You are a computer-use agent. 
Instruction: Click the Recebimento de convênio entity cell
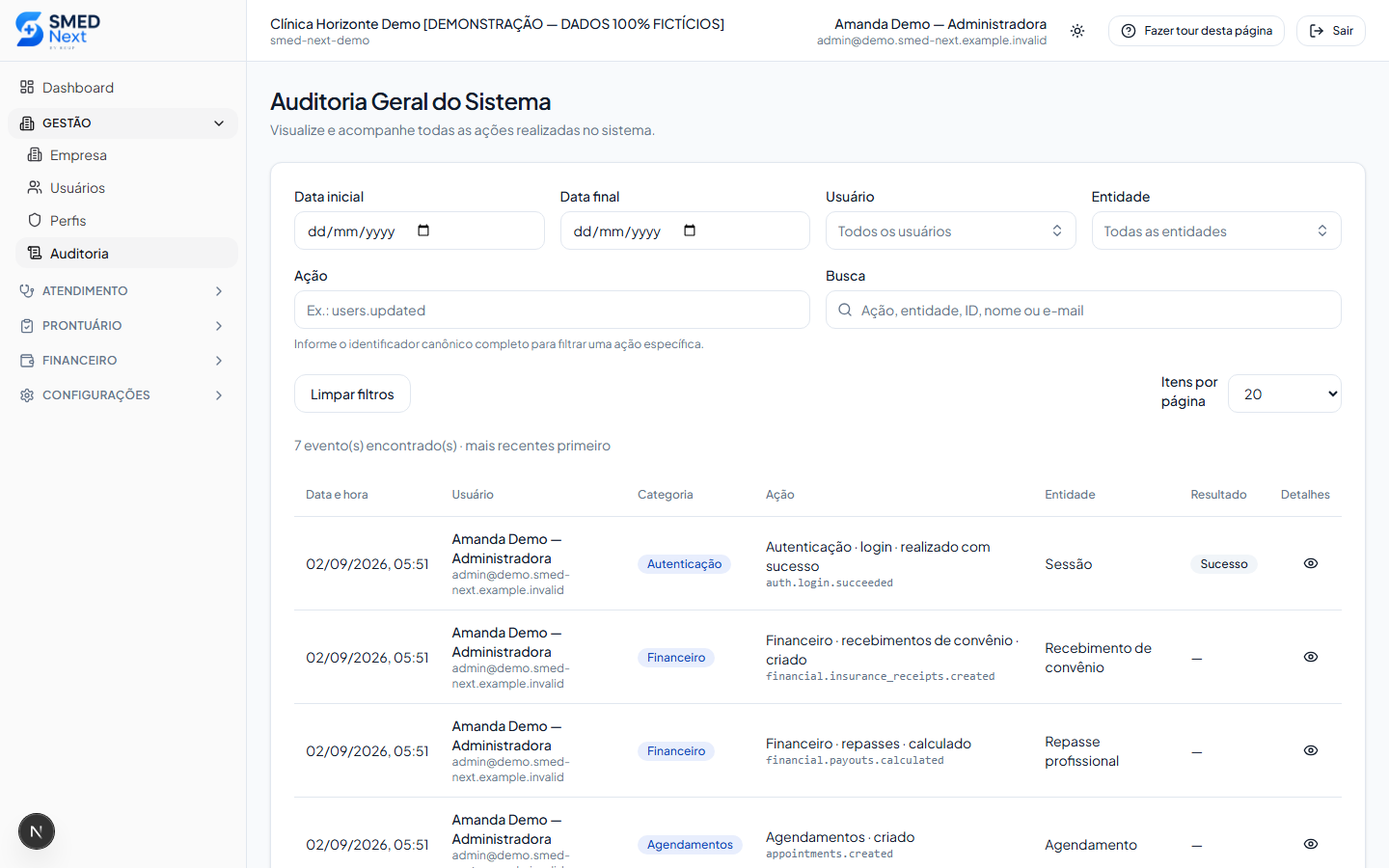tap(1099, 658)
